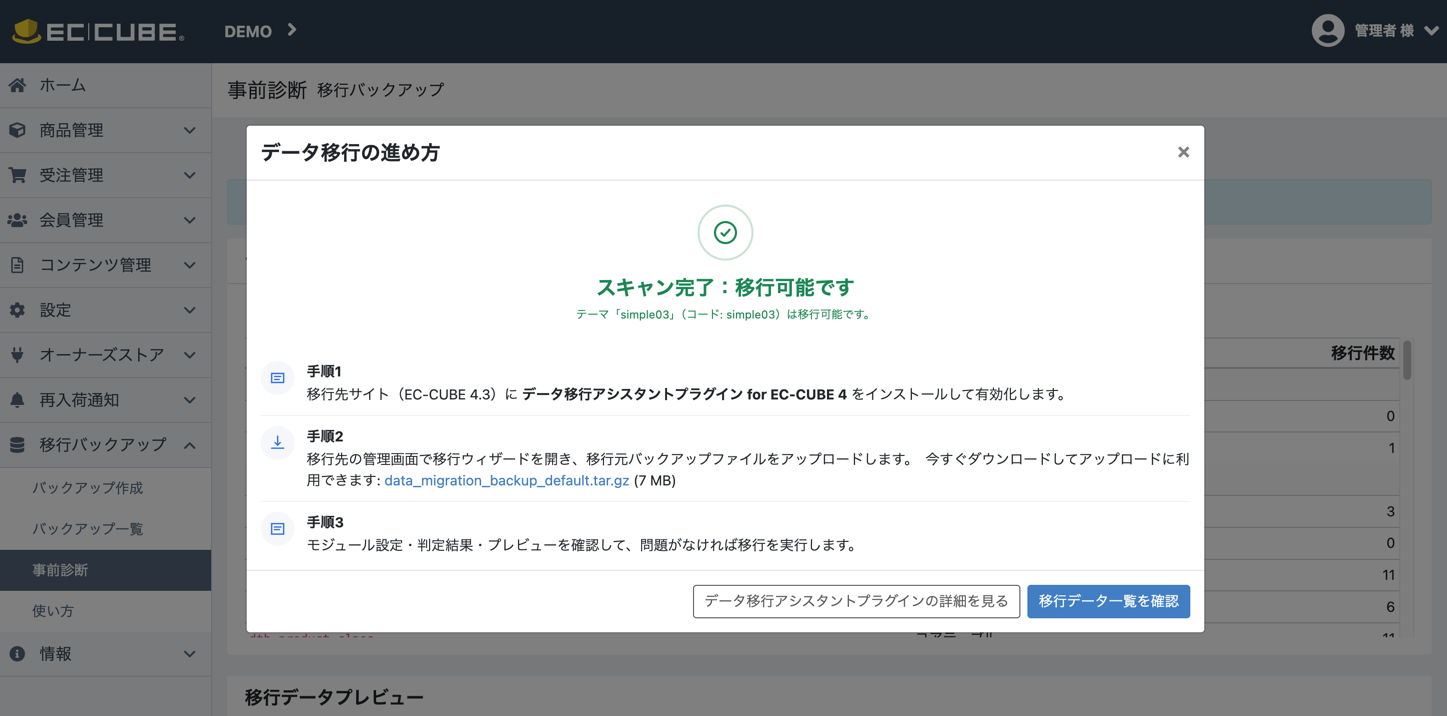Click the DEMO breadcrumb chevron
Viewport: 1447px width, 716px height.
292,30
